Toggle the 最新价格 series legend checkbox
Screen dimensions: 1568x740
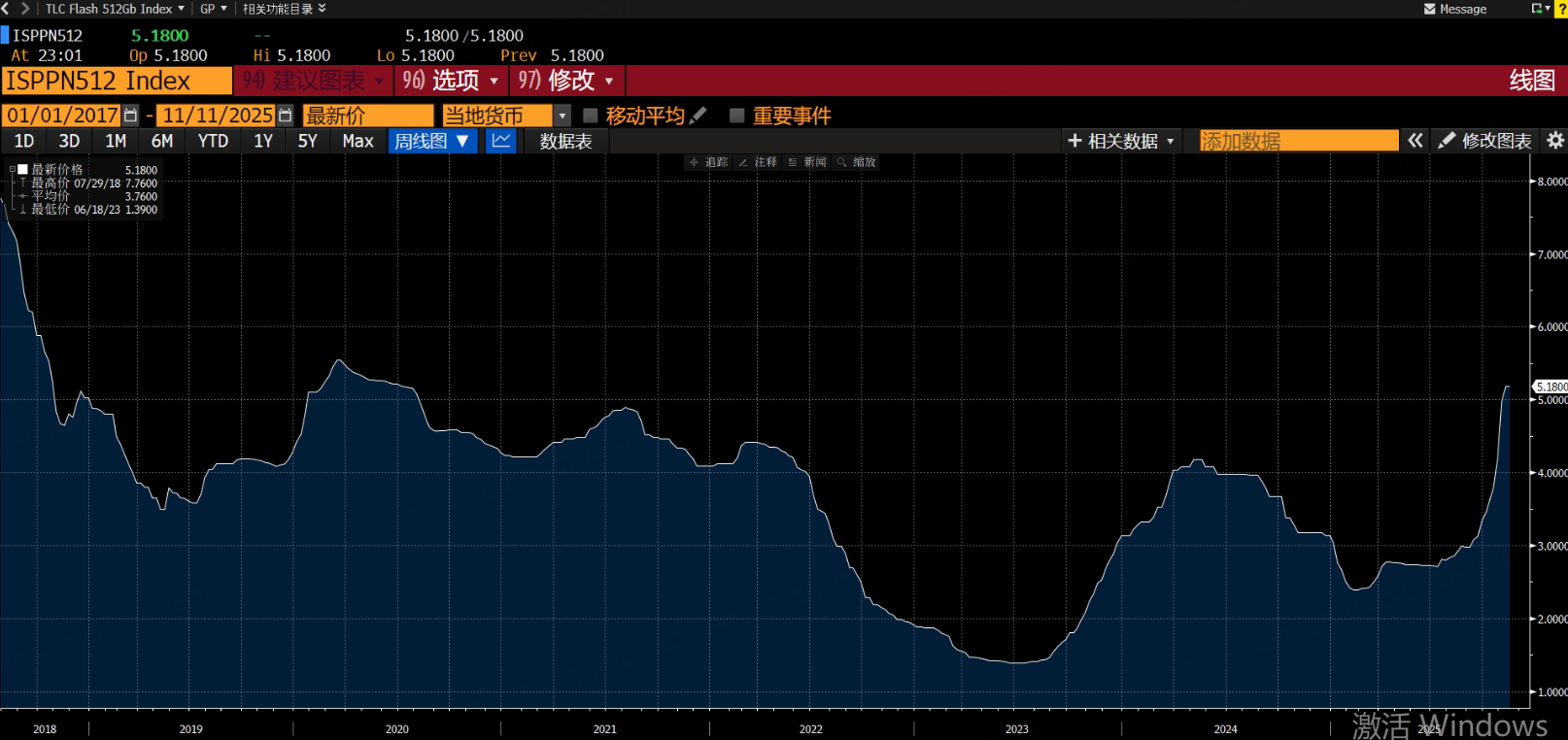click(23, 169)
